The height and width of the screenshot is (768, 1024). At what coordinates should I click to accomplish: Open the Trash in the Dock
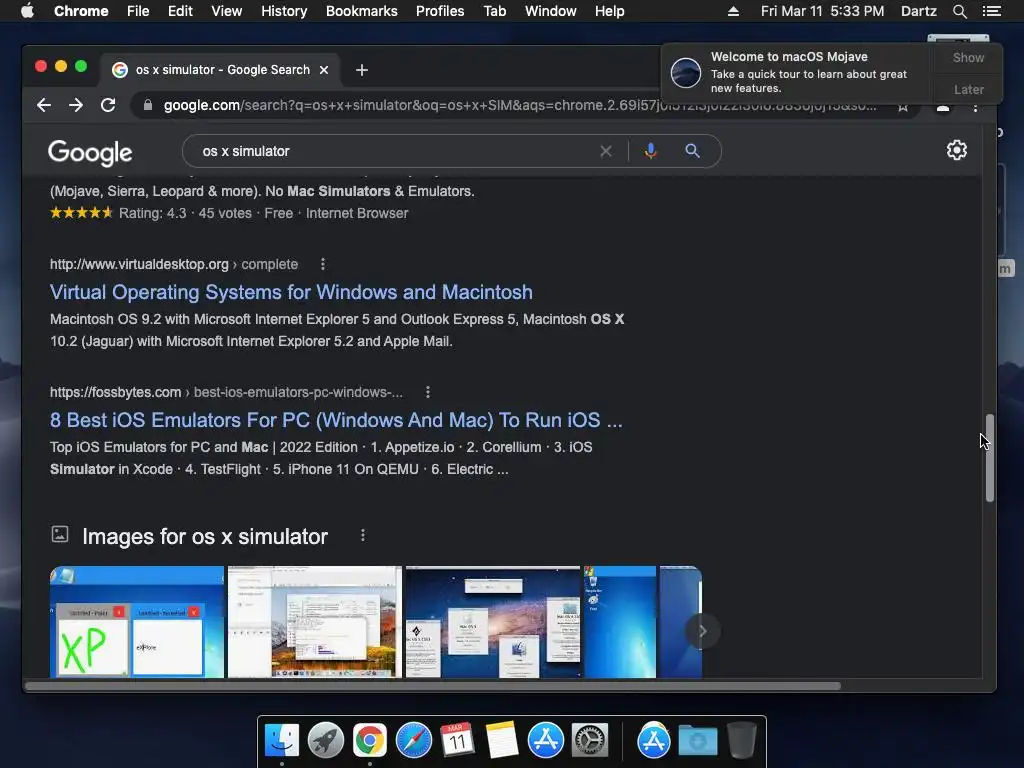point(741,741)
